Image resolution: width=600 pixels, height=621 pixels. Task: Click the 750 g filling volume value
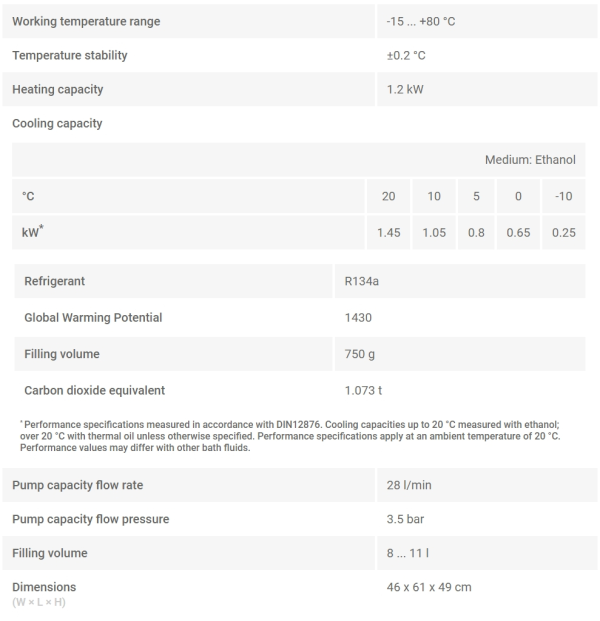(x=360, y=354)
